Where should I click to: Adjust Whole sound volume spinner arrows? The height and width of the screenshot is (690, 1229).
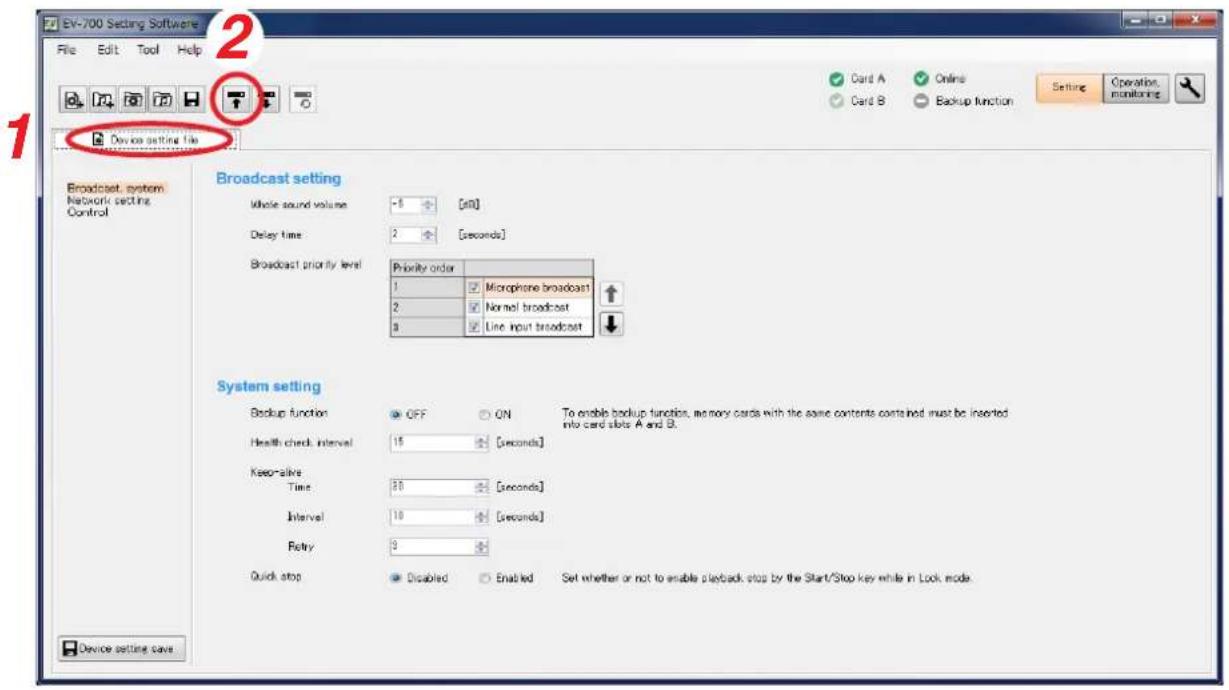click(x=431, y=204)
